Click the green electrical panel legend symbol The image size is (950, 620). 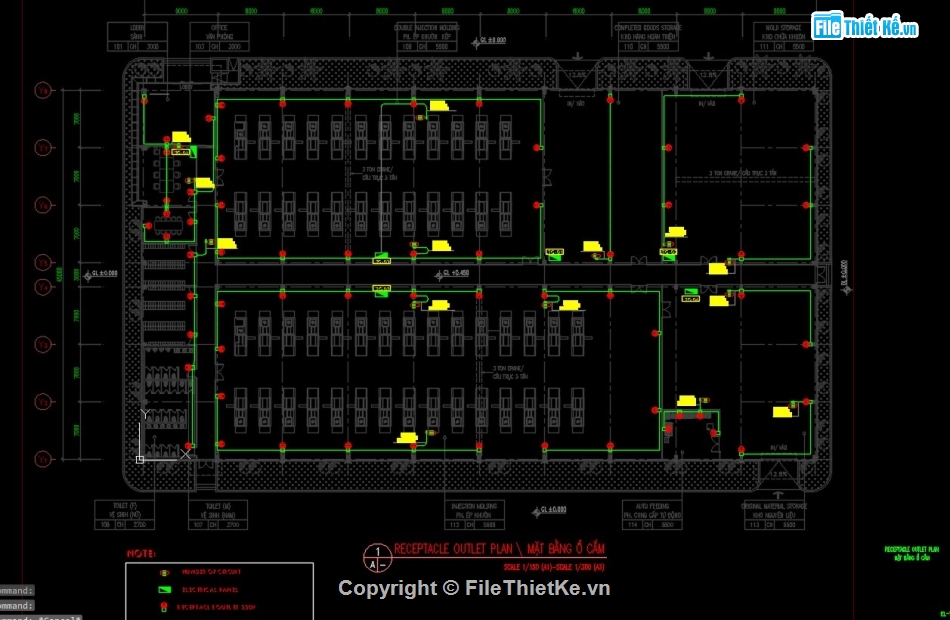point(163,589)
